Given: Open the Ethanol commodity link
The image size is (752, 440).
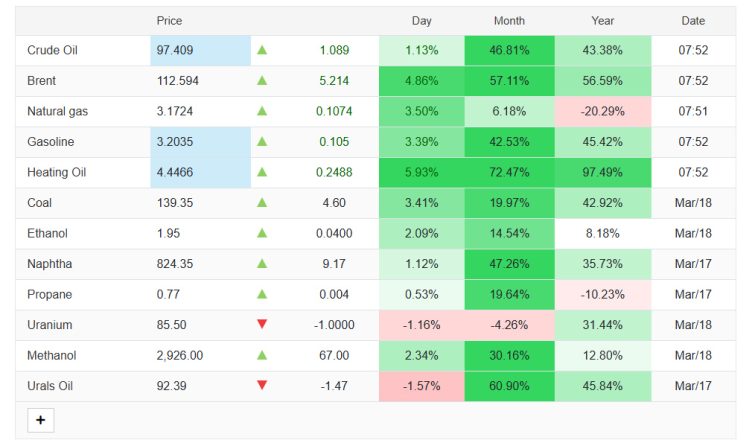Looking at the screenshot, I should (49, 234).
